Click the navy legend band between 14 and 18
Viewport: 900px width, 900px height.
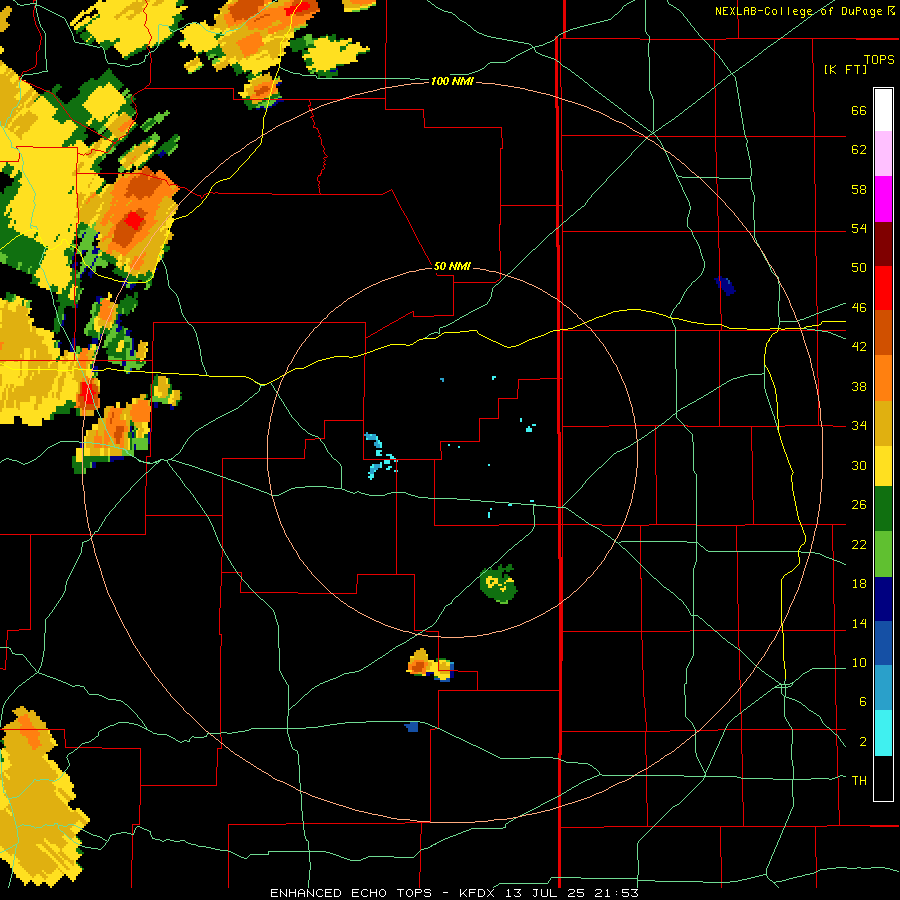883,599
